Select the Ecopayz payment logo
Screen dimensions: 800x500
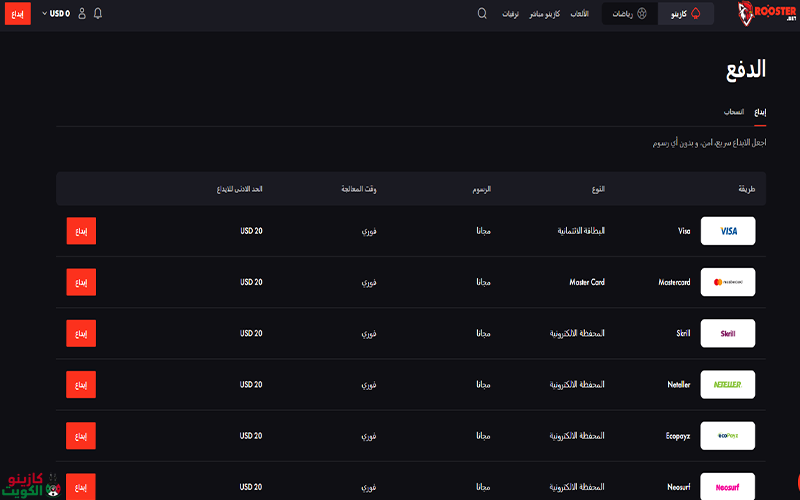click(728, 436)
